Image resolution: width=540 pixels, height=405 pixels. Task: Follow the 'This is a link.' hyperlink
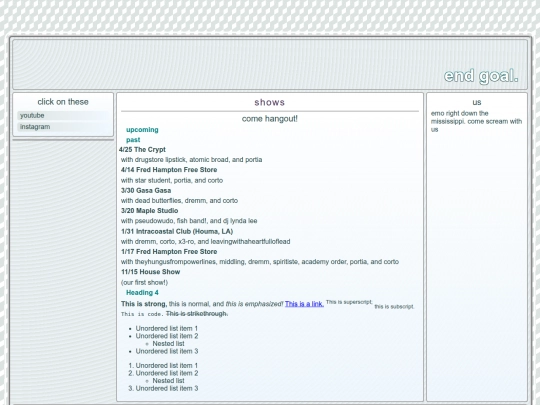(x=304, y=304)
